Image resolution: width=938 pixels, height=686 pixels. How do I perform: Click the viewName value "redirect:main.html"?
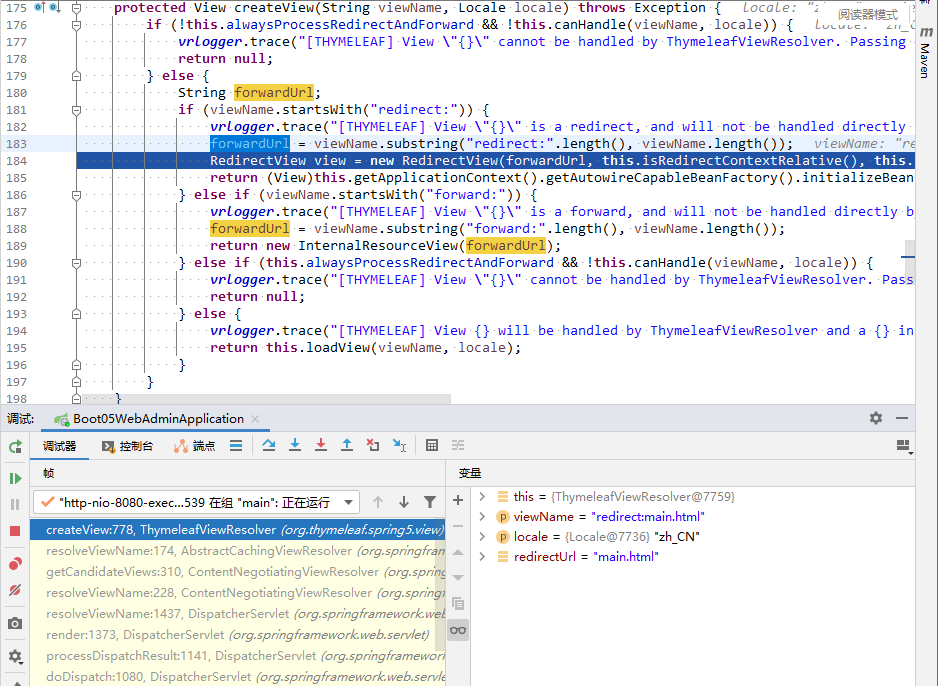tap(648, 517)
